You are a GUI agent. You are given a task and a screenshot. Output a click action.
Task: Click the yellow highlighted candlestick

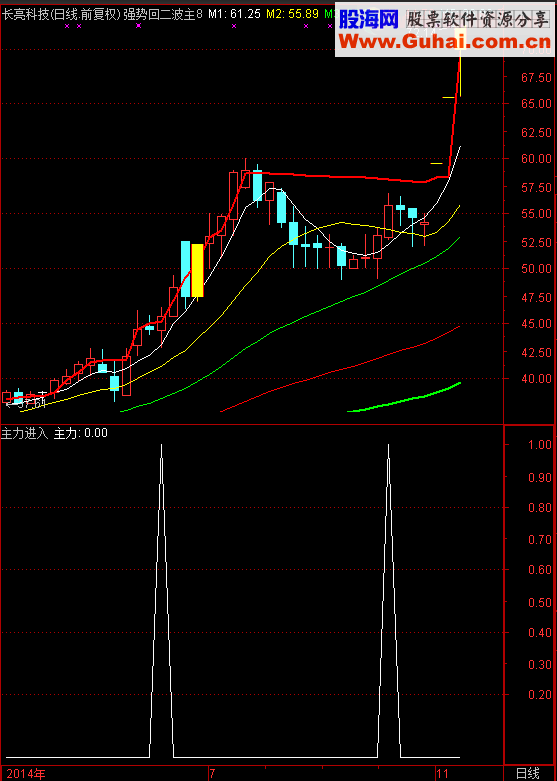(x=197, y=270)
